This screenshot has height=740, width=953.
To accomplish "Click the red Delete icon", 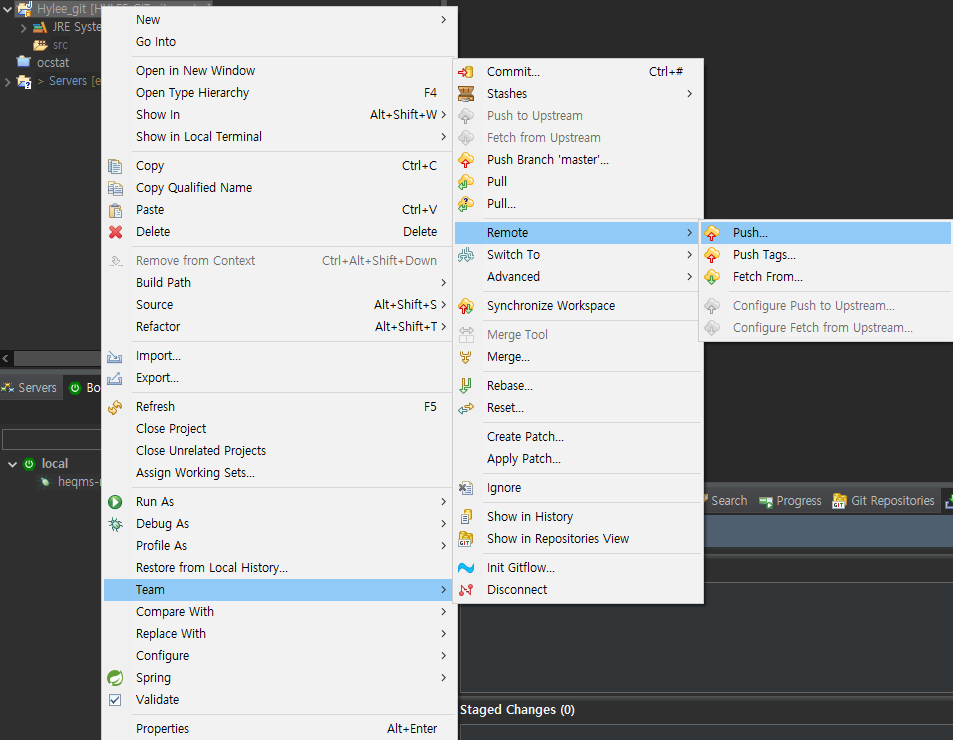I will pyautogui.click(x=116, y=232).
